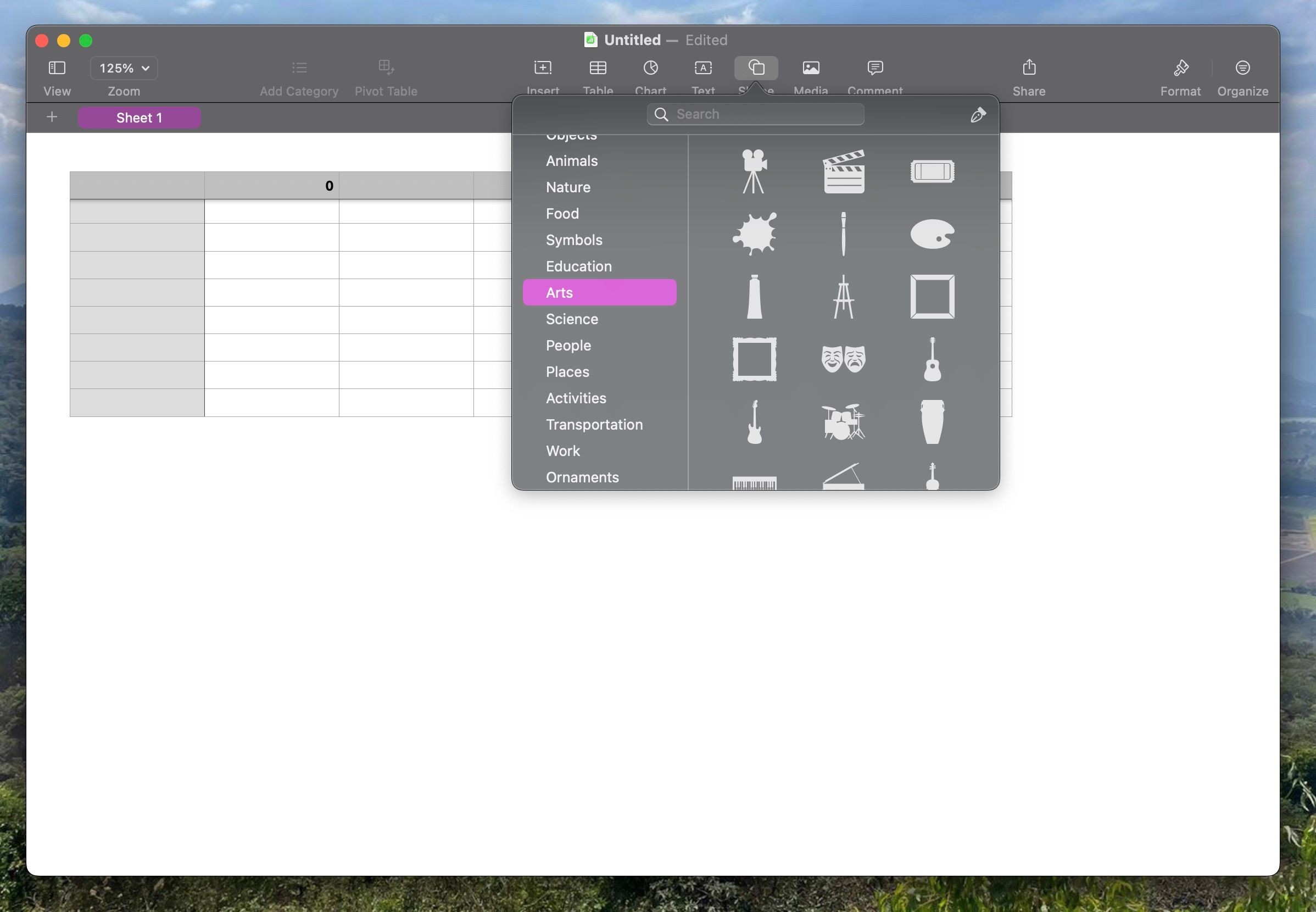The image size is (1316, 912).
Task: Insert the easel shape
Action: (x=844, y=297)
